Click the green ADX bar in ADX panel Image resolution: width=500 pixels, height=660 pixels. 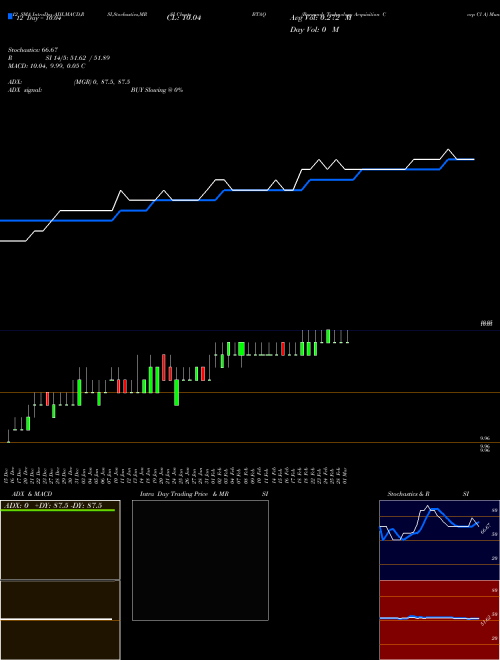coord(58,510)
